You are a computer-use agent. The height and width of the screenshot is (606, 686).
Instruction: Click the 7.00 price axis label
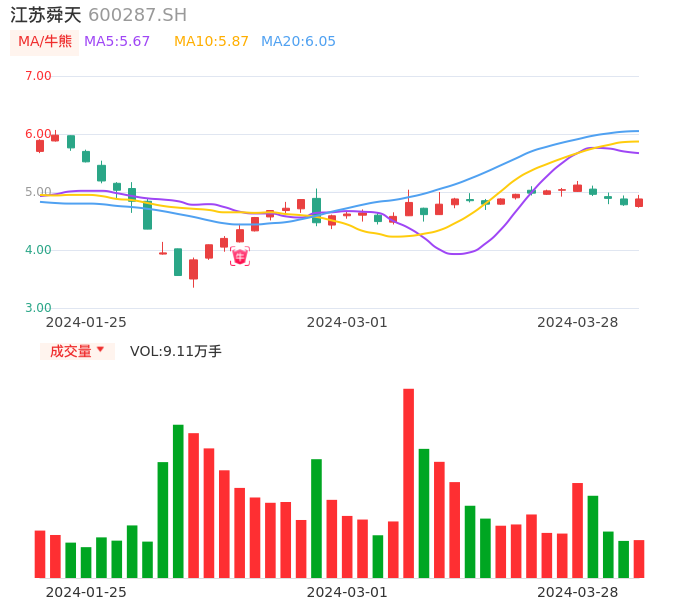38,76
